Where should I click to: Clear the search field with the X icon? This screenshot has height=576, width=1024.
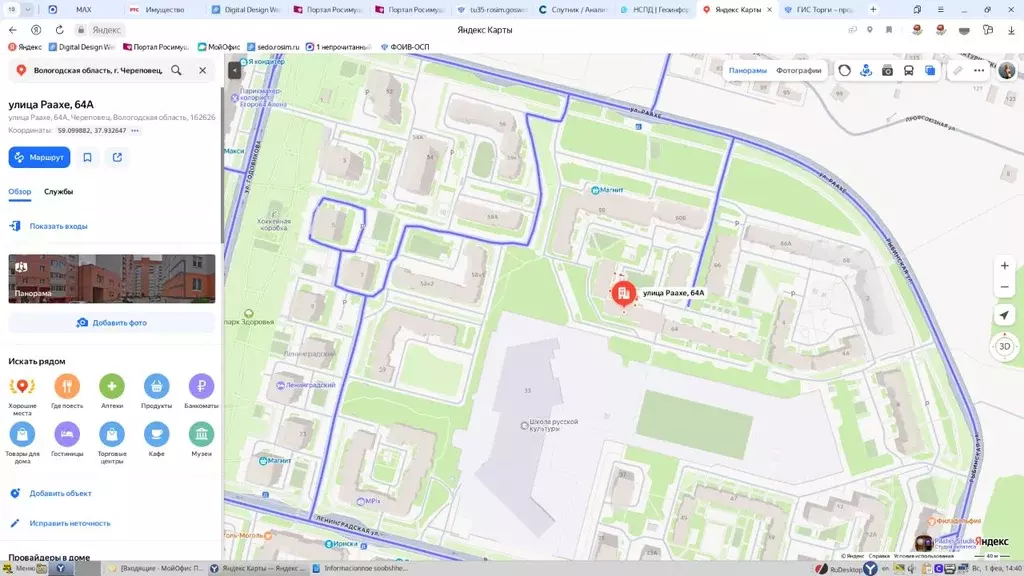[x=202, y=70]
